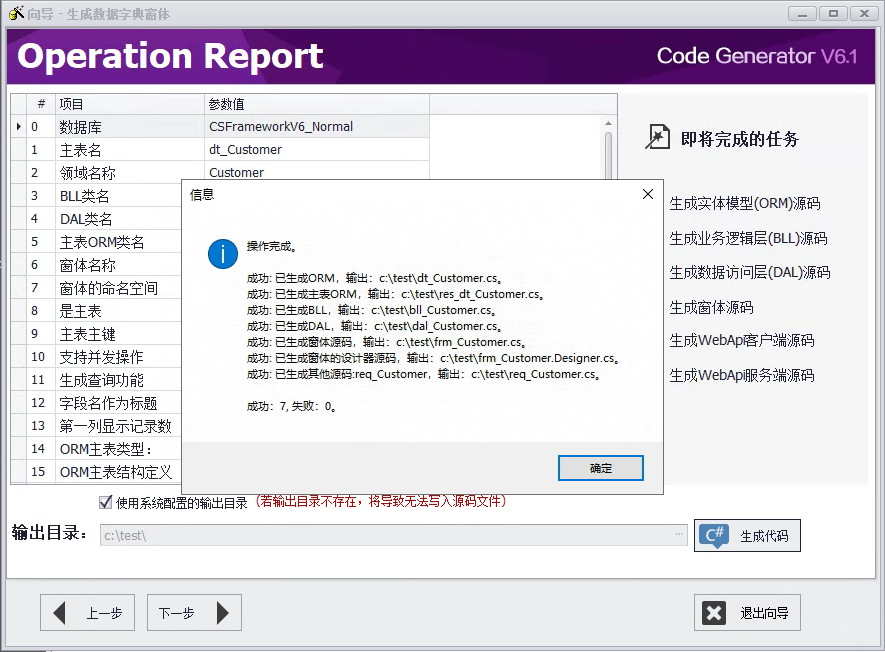Screen dimensions: 885x652
Task: Toggle the 使用系统配置的输出目录 checkbox
Action: [106, 502]
